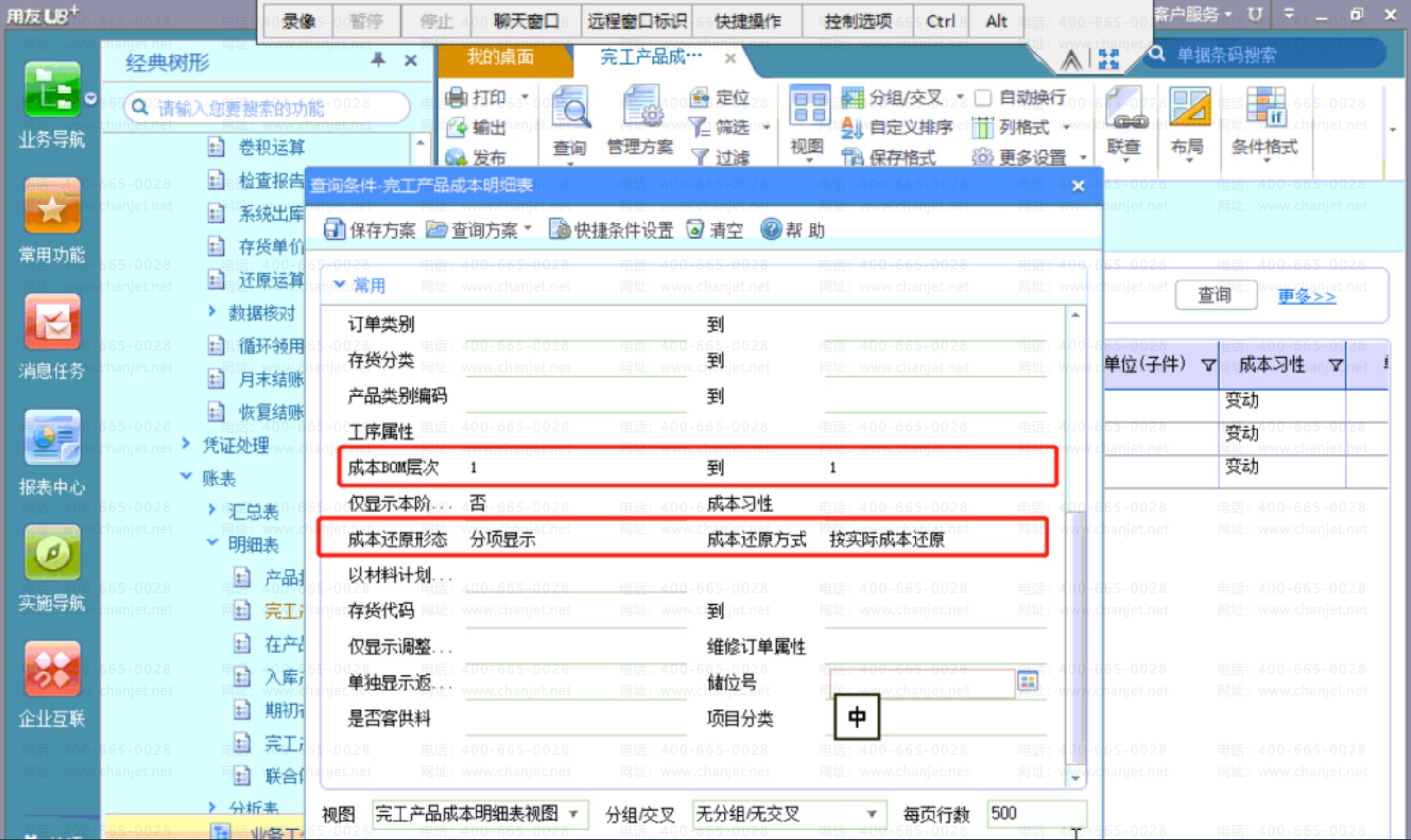Open 视图 dropdown 完工产品成本明细表视图
Viewport: 1411px width, 840px height.
(573, 814)
